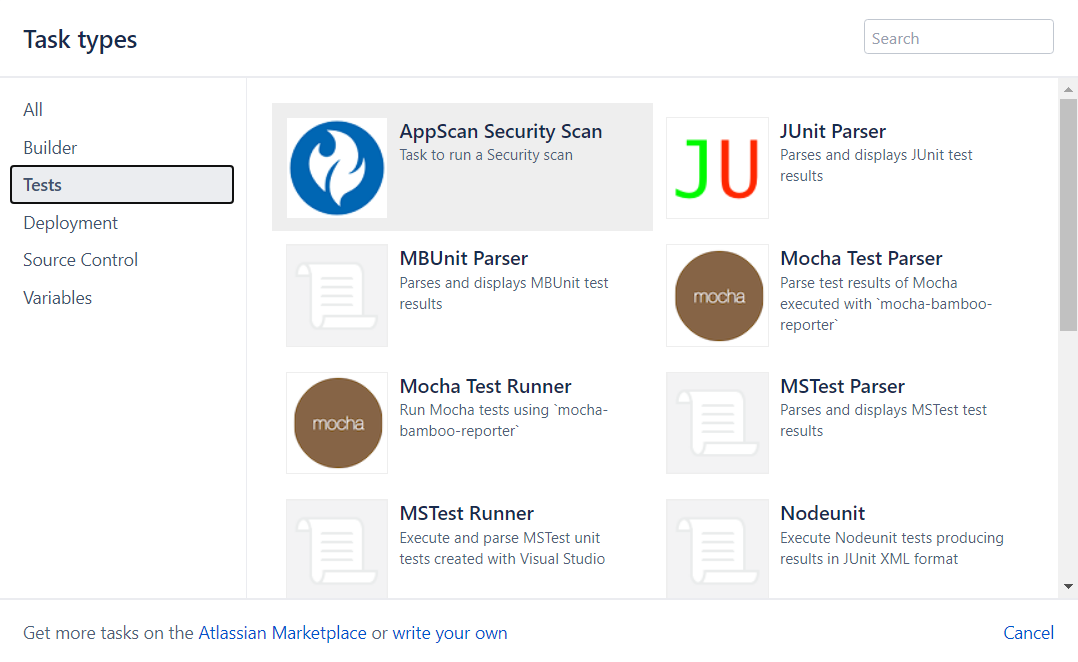Open the Atlassian Marketplace link
This screenshot has height=662, width=1078.
coord(282,632)
